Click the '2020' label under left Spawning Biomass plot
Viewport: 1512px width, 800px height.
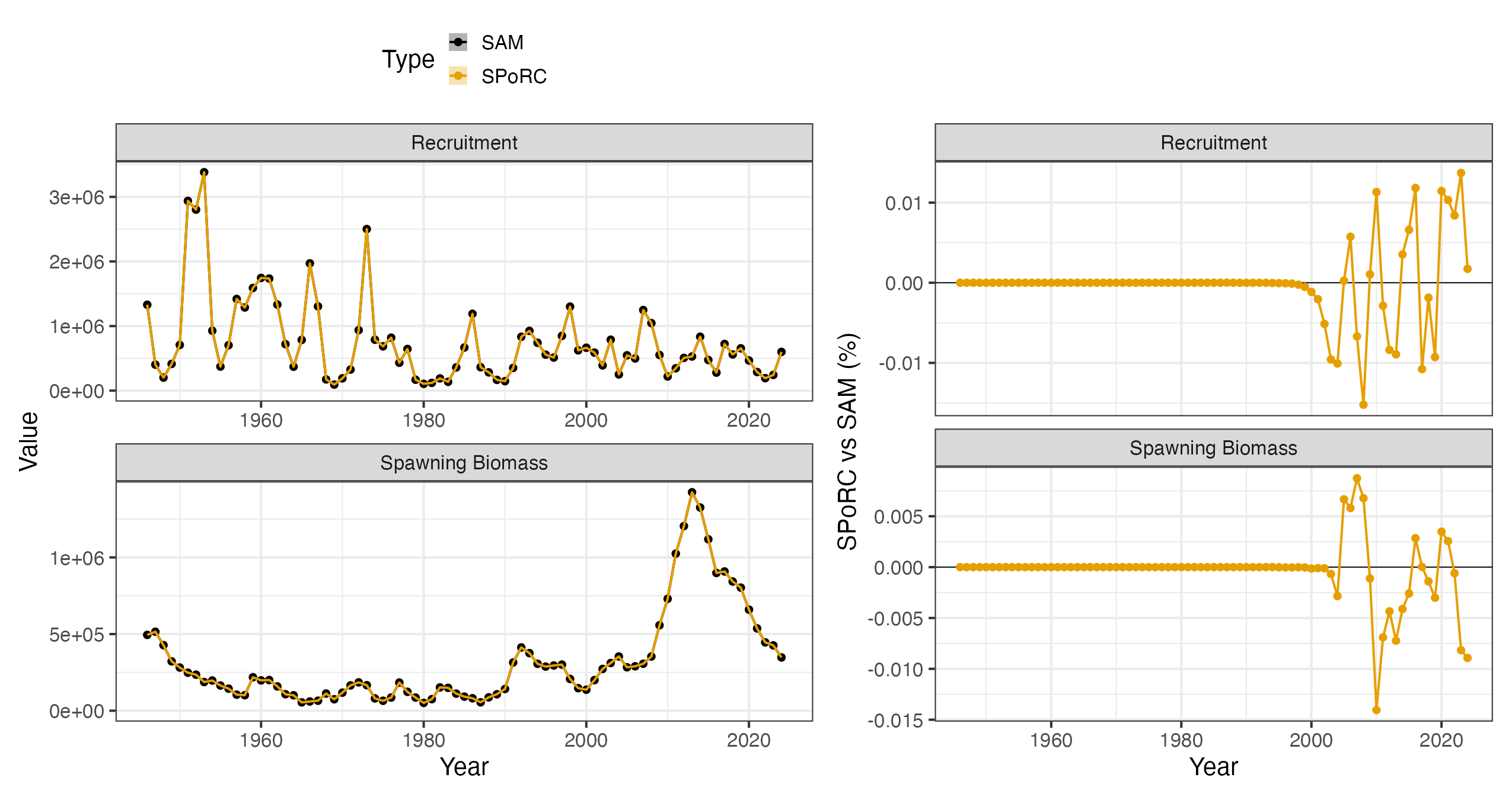click(x=748, y=741)
